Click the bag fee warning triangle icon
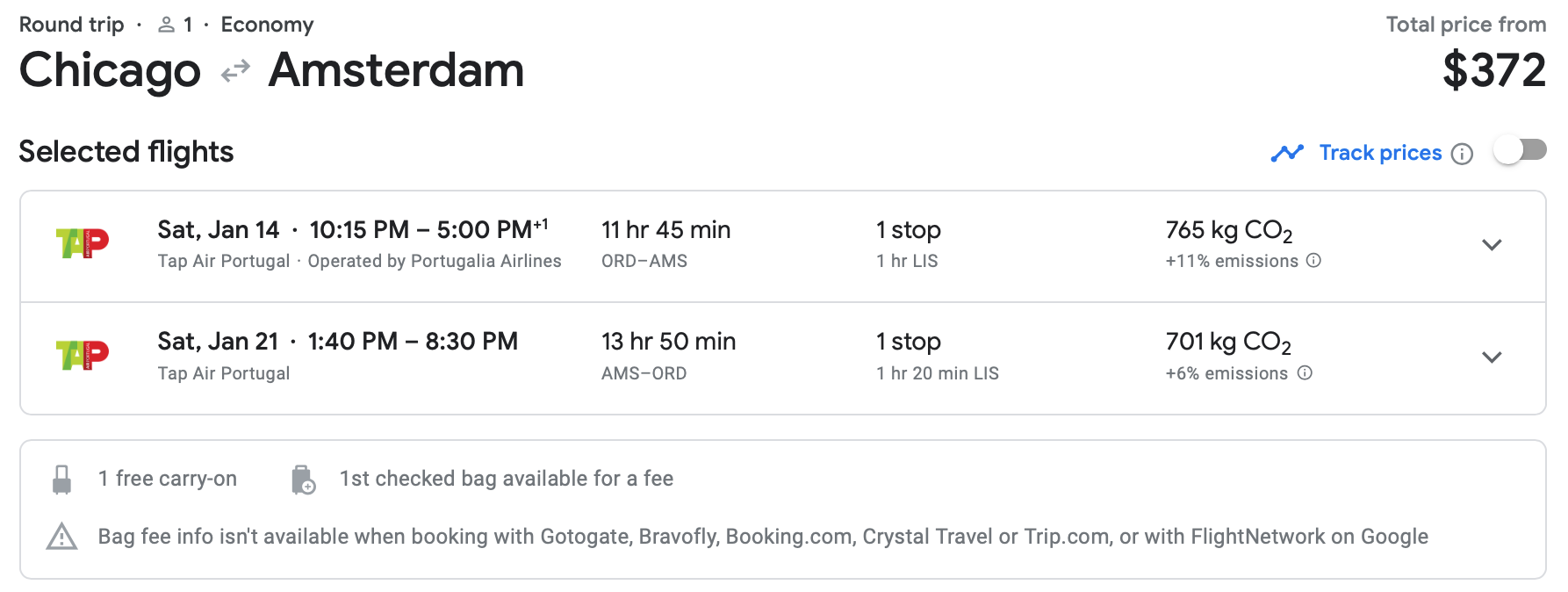Image resolution: width=1568 pixels, height=592 pixels. (x=61, y=537)
